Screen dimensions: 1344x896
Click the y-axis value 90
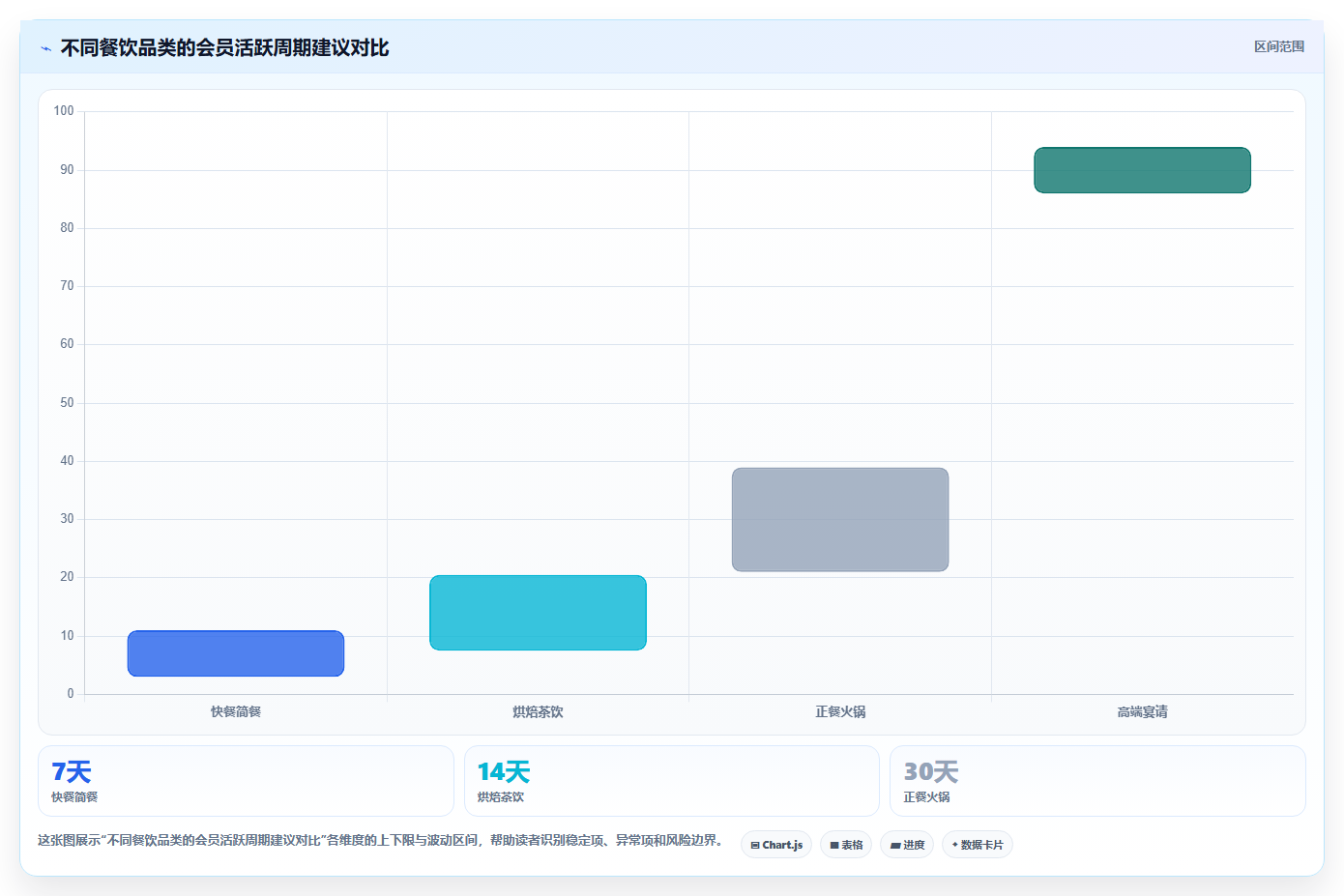pyautogui.click(x=67, y=170)
